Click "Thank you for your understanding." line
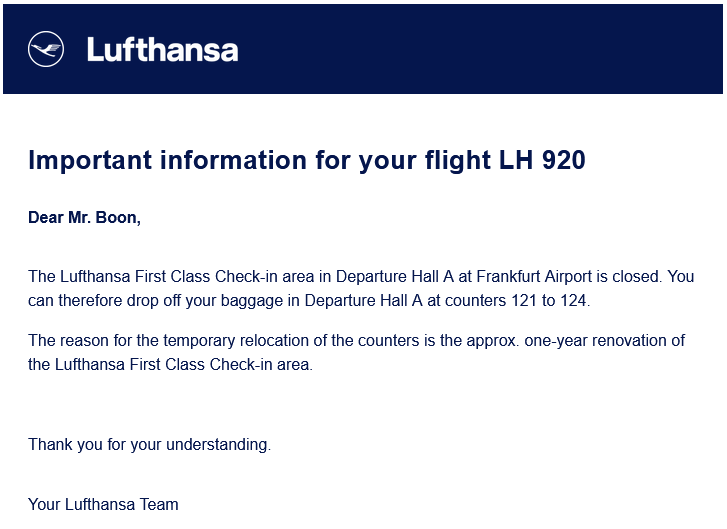Screen dimensions: 727x529 149,444
